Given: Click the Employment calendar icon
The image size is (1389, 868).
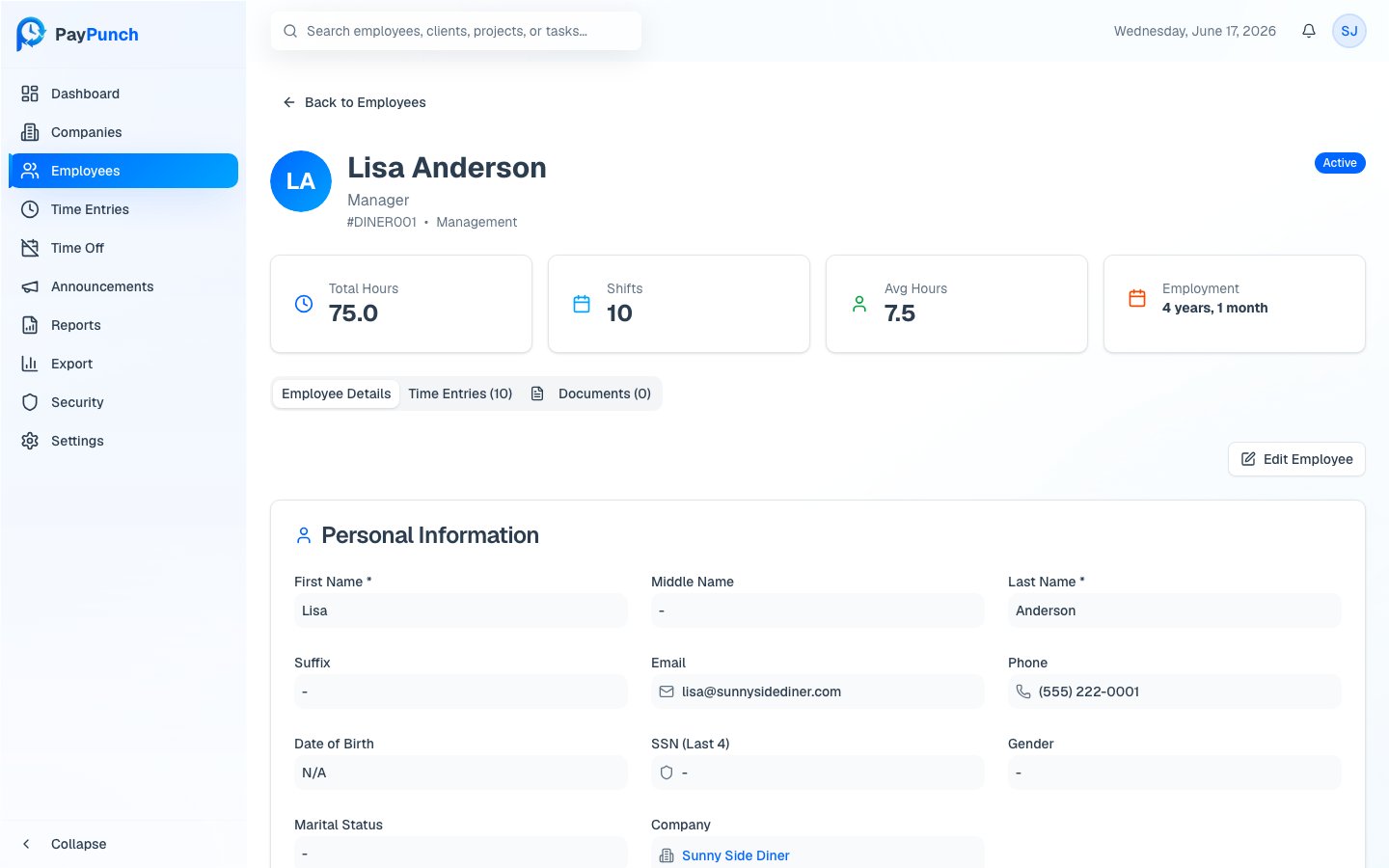Looking at the screenshot, I should [x=1137, y=299].
